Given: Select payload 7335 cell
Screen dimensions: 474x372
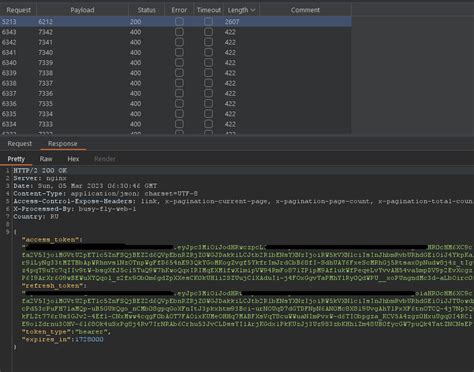Looking at the screenshot, I should (x=45, y=104).
